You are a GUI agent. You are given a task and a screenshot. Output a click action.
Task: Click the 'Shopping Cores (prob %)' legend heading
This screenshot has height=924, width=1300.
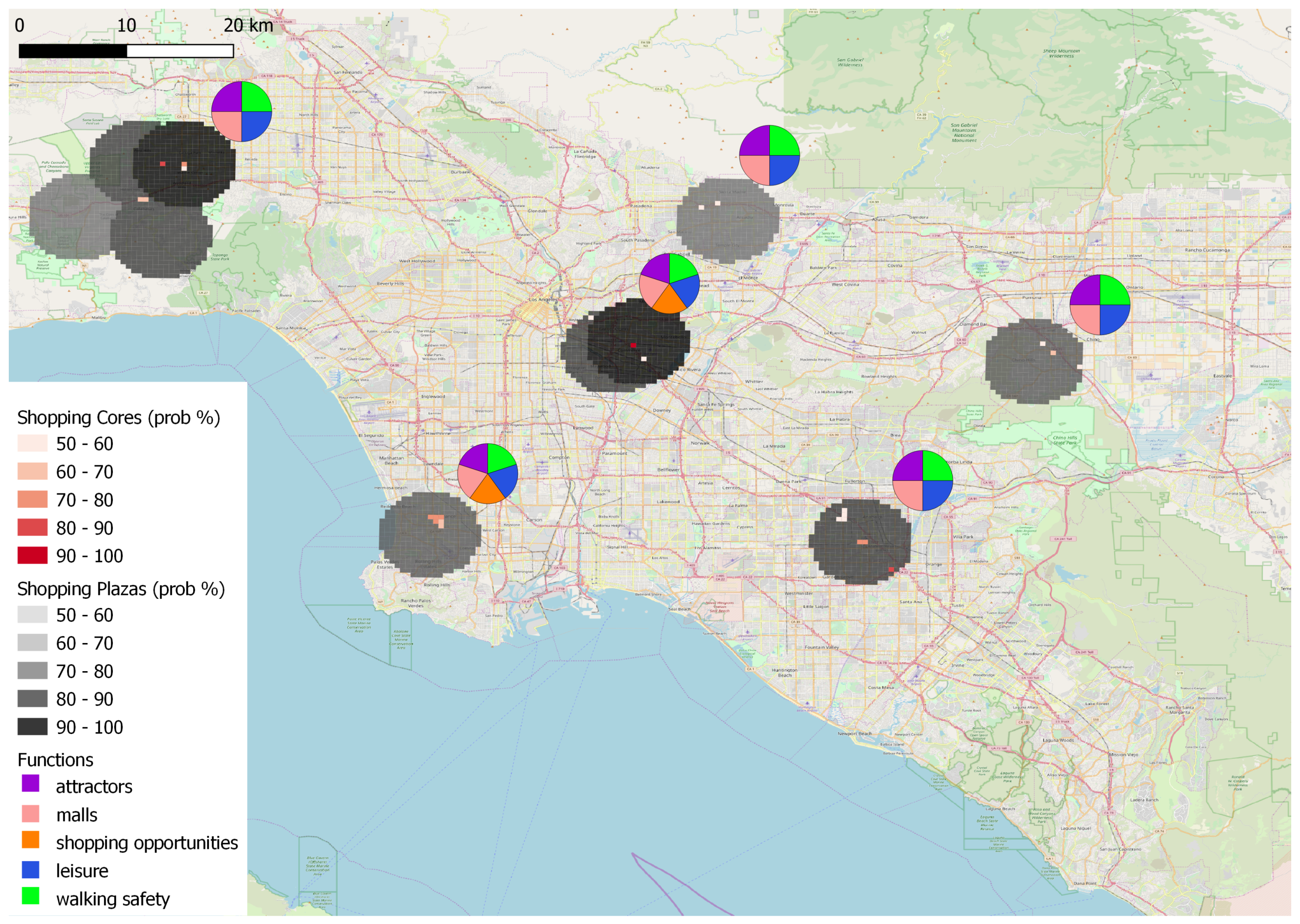coord(119,417)
